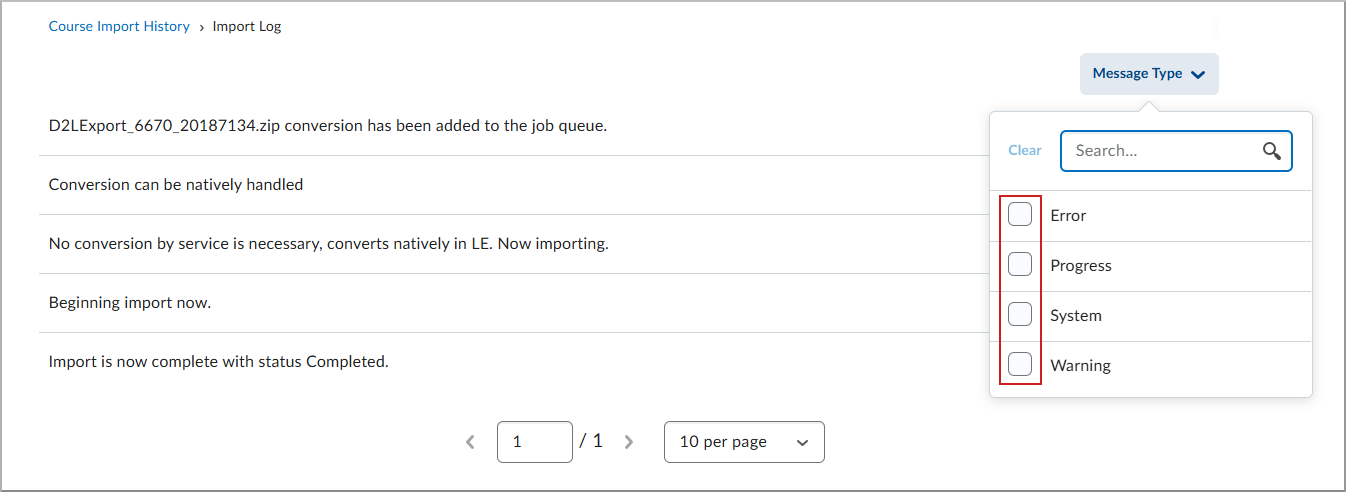1346x492 pixels.
Task: Pick the System option label
Action: point(1076,316)
